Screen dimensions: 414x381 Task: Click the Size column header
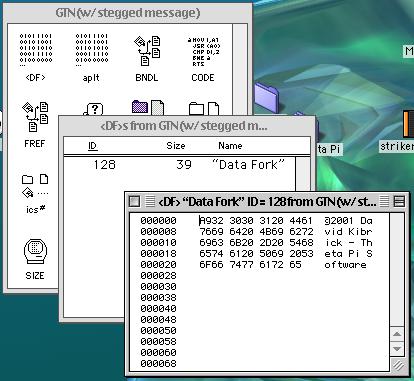[176, 146]
